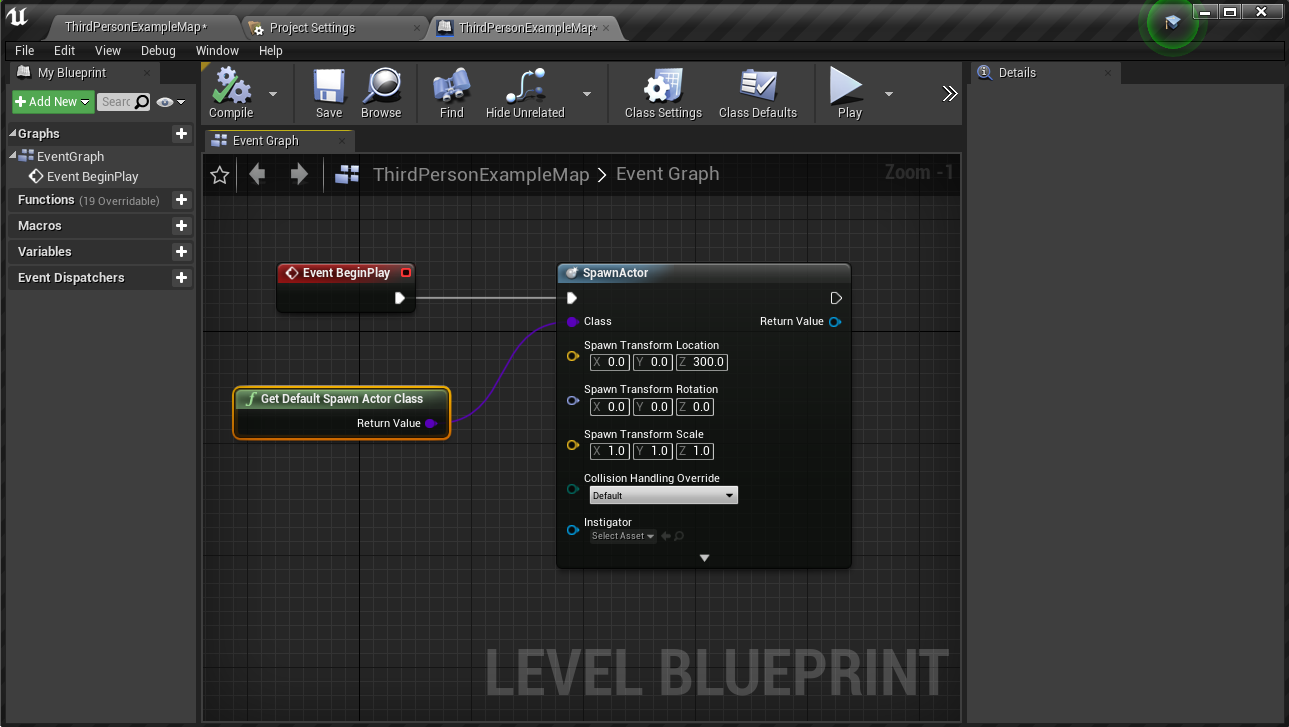
Task: Click SpawnActor Return Value pin
Action: [x=835, y=322]
